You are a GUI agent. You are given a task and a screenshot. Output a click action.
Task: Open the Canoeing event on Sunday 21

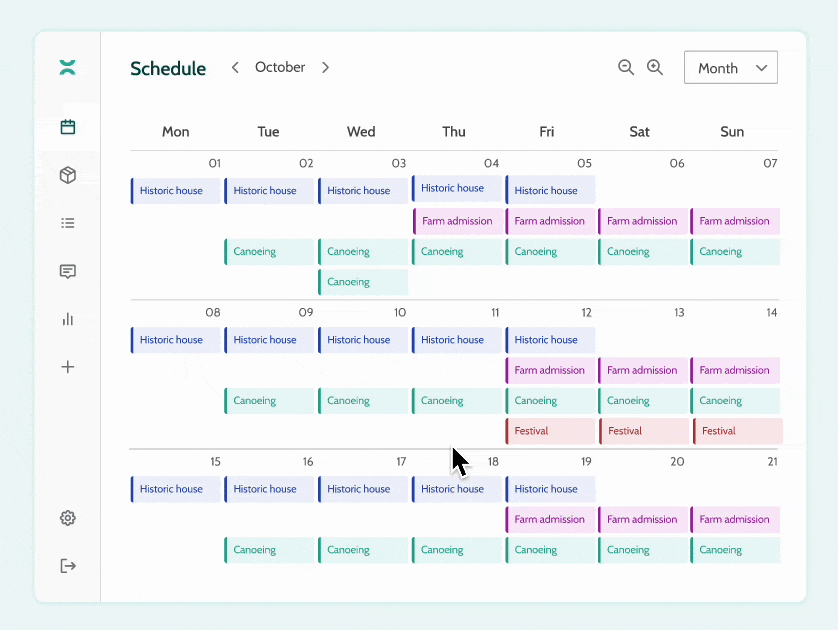(735, 550)
